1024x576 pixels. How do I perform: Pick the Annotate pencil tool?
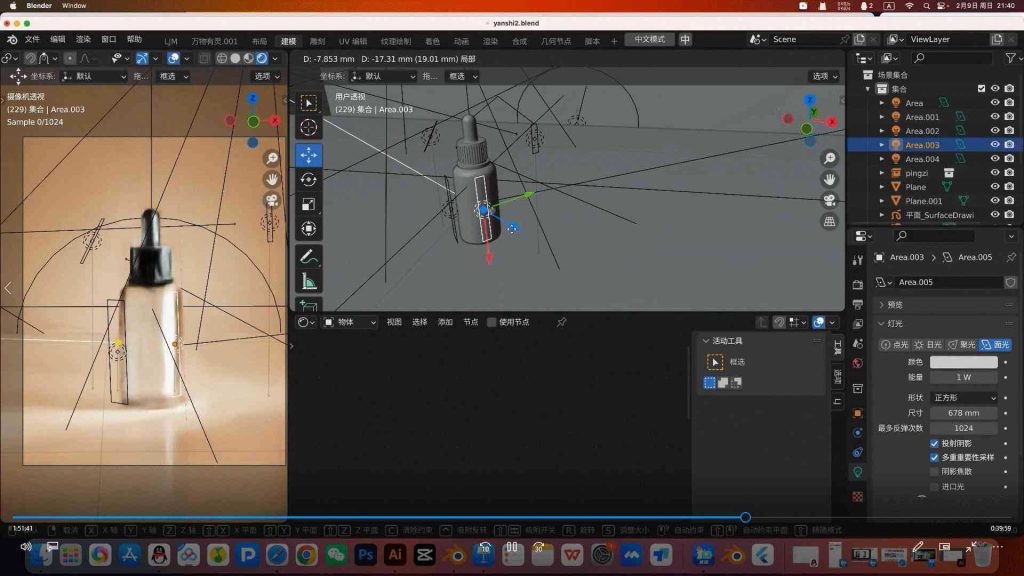pyautogui.click(x=308, y=256)
